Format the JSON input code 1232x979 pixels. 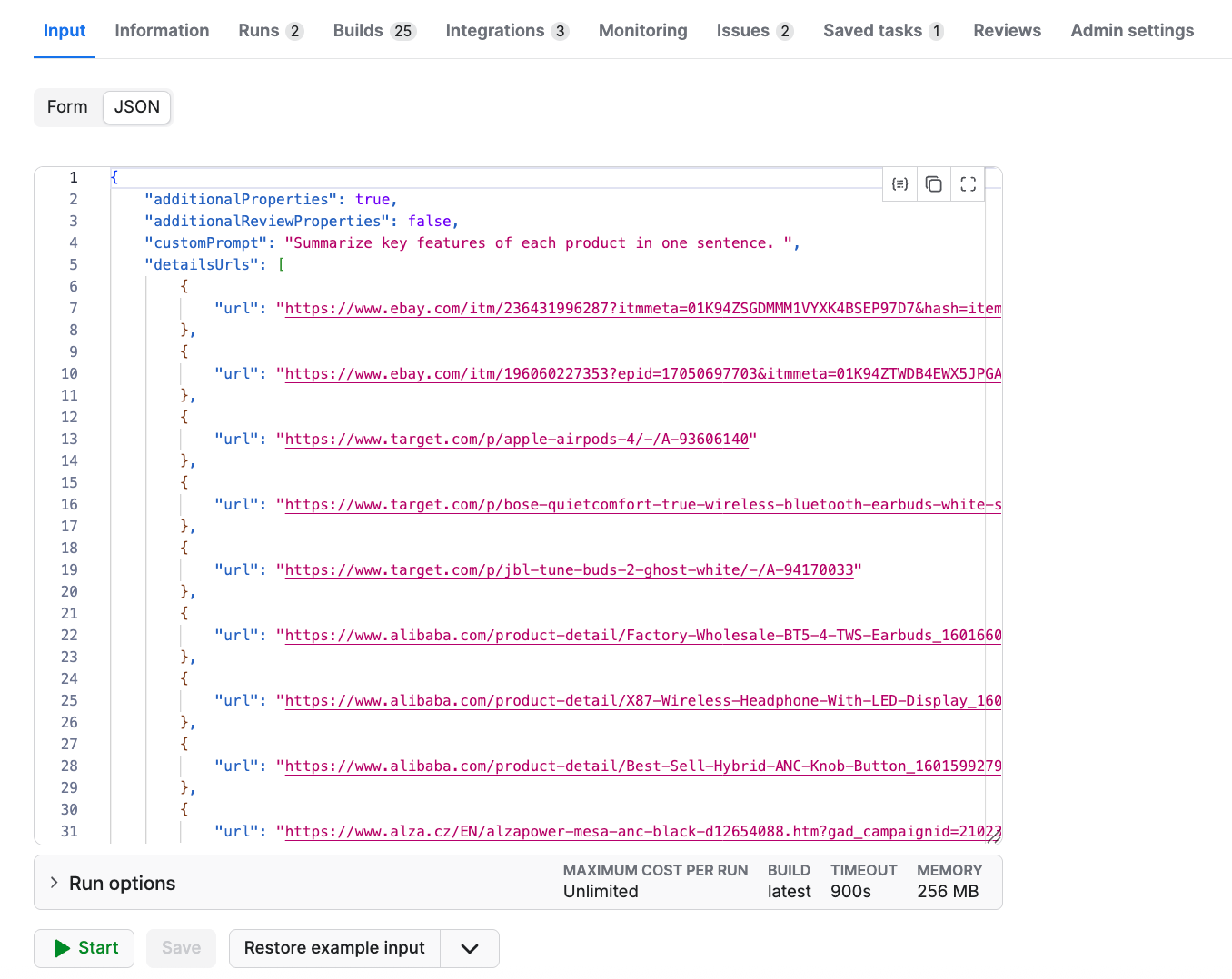(899, 183)
